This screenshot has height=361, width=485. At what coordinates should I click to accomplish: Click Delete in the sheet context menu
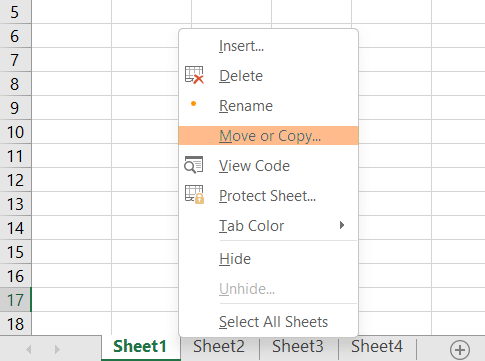click(x=268, y=76)
